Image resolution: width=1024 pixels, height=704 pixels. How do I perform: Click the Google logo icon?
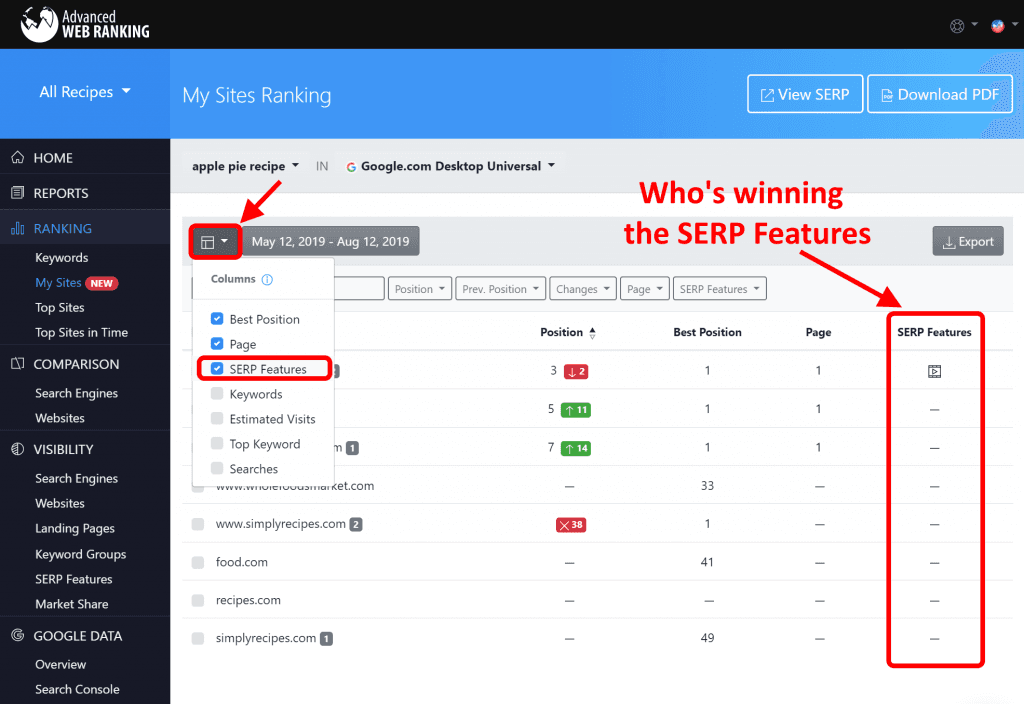point(351,167)
